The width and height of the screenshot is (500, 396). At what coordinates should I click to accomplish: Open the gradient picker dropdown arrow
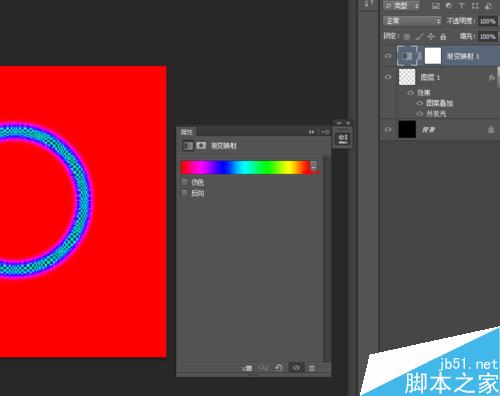click(314, 166)
